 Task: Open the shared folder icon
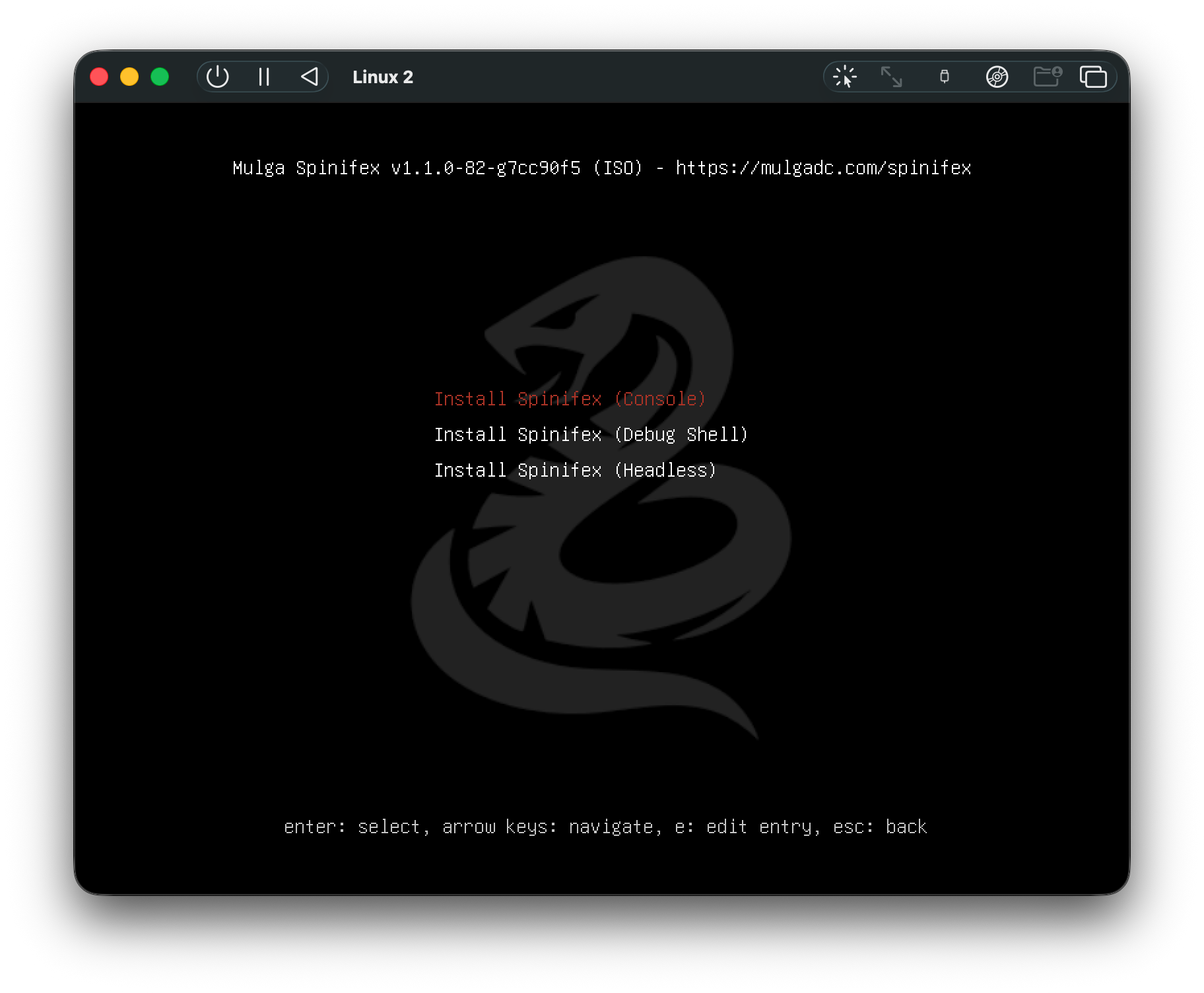(x=1048, y=77)
